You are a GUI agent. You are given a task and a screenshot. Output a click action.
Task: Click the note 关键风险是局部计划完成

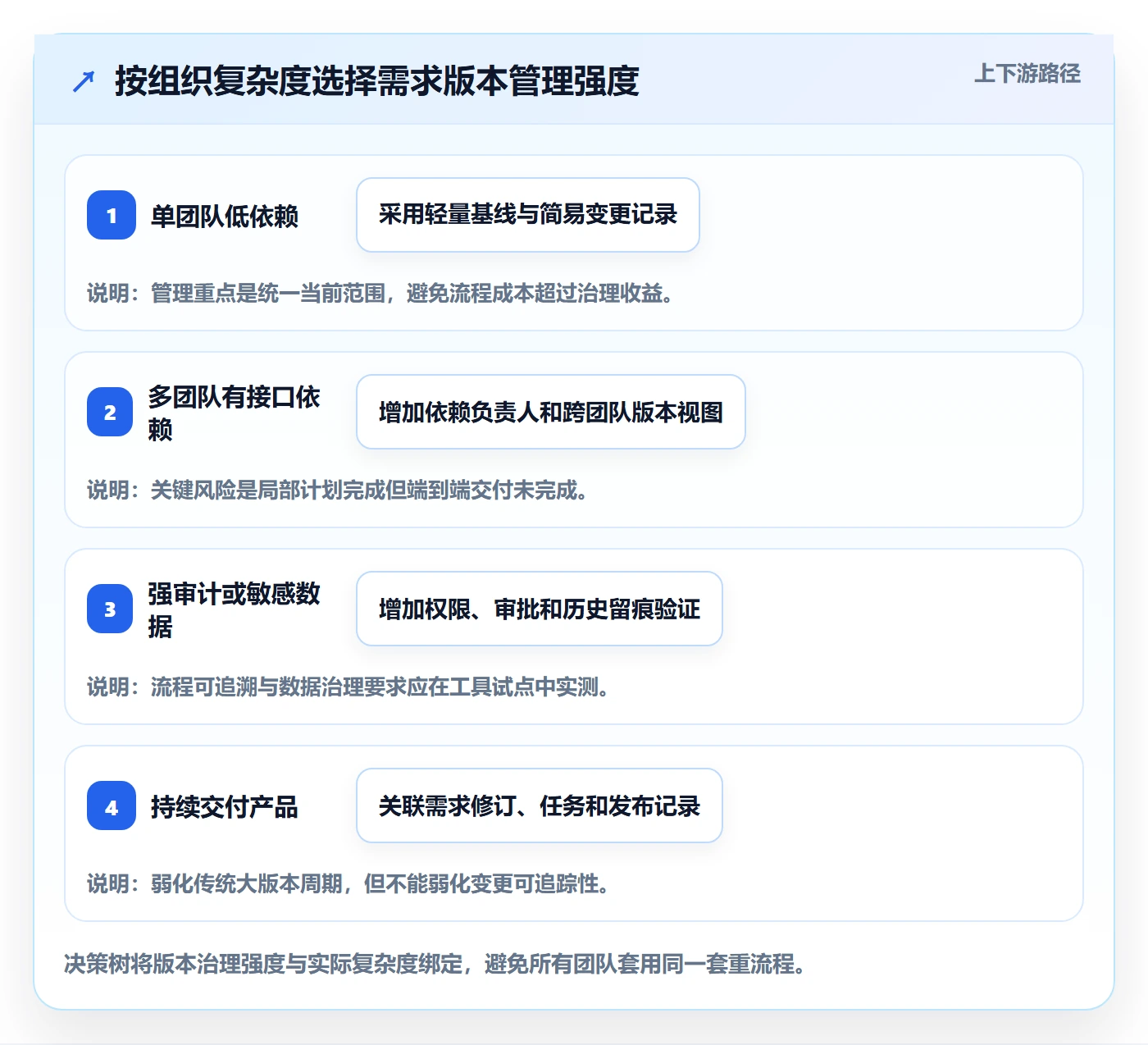[x=338, y=490]
